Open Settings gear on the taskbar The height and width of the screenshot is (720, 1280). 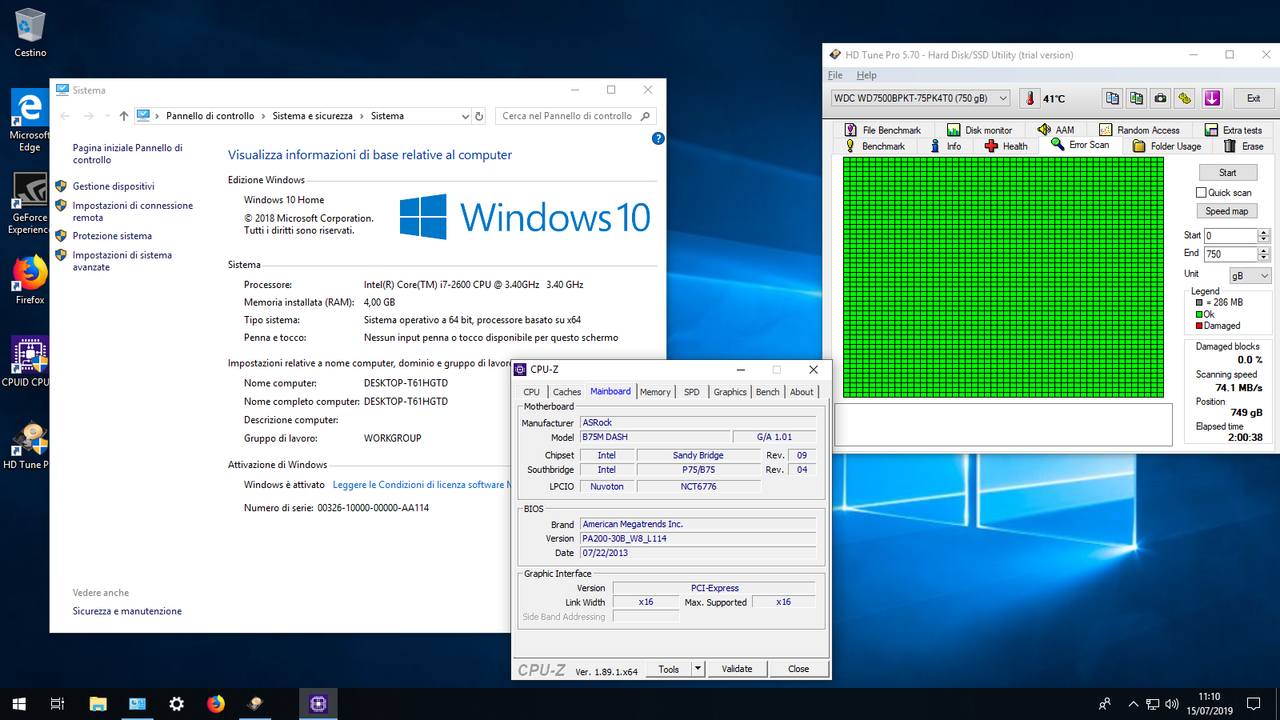tap(177, 704)
